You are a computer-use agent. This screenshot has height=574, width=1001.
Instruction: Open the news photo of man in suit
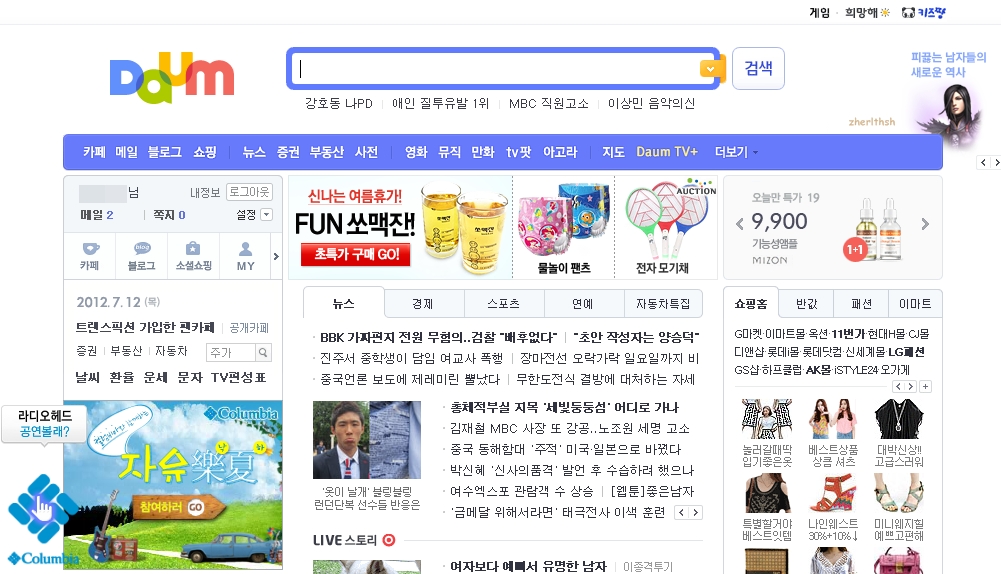tap(366, 439)
